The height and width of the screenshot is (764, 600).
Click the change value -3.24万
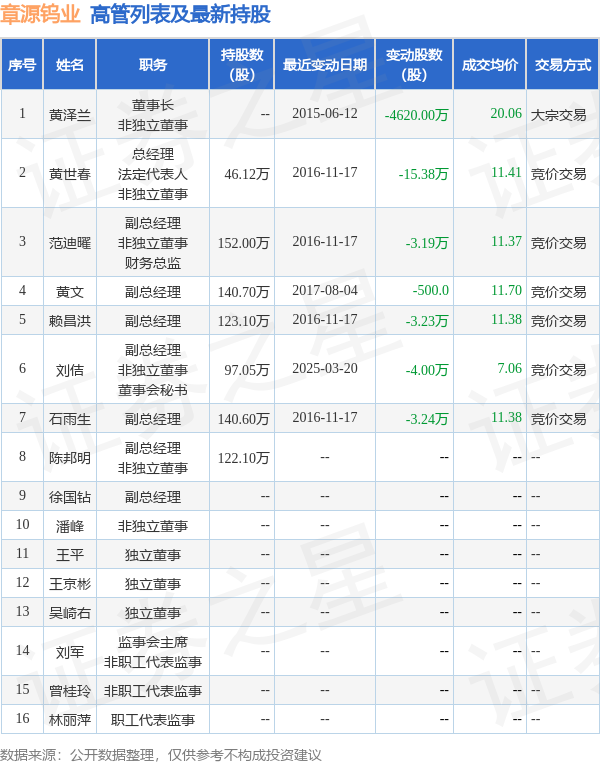tap(426, 419)
